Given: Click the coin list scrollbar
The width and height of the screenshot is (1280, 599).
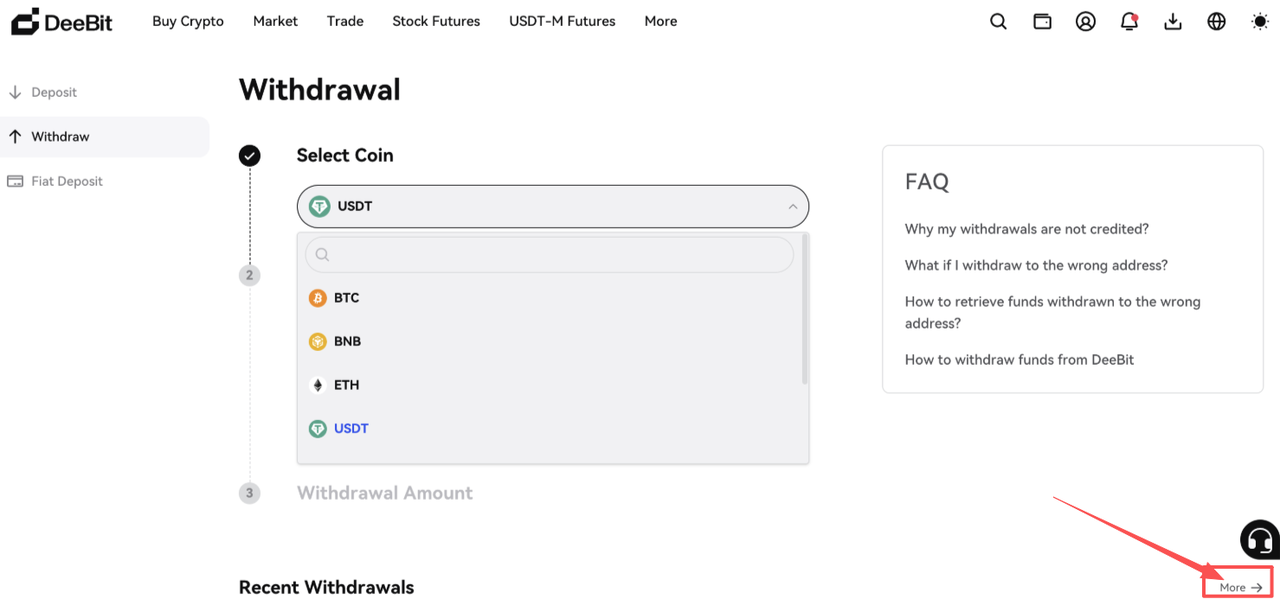Looking at the screenshot, I should coord(804,310).
